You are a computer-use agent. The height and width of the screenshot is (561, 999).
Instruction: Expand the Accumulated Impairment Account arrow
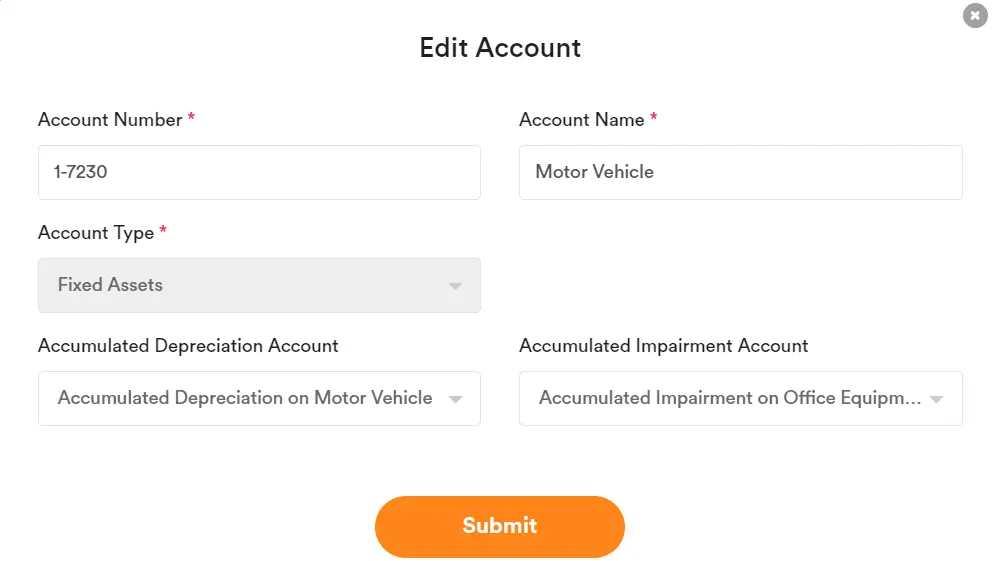point(936,399)
